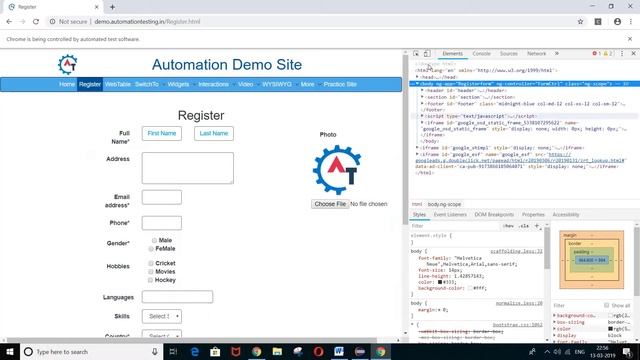The width and height of the screenshot is (640, 360).
Task: Open the Practice Site navigation link
Action: (x=340, y=84)
